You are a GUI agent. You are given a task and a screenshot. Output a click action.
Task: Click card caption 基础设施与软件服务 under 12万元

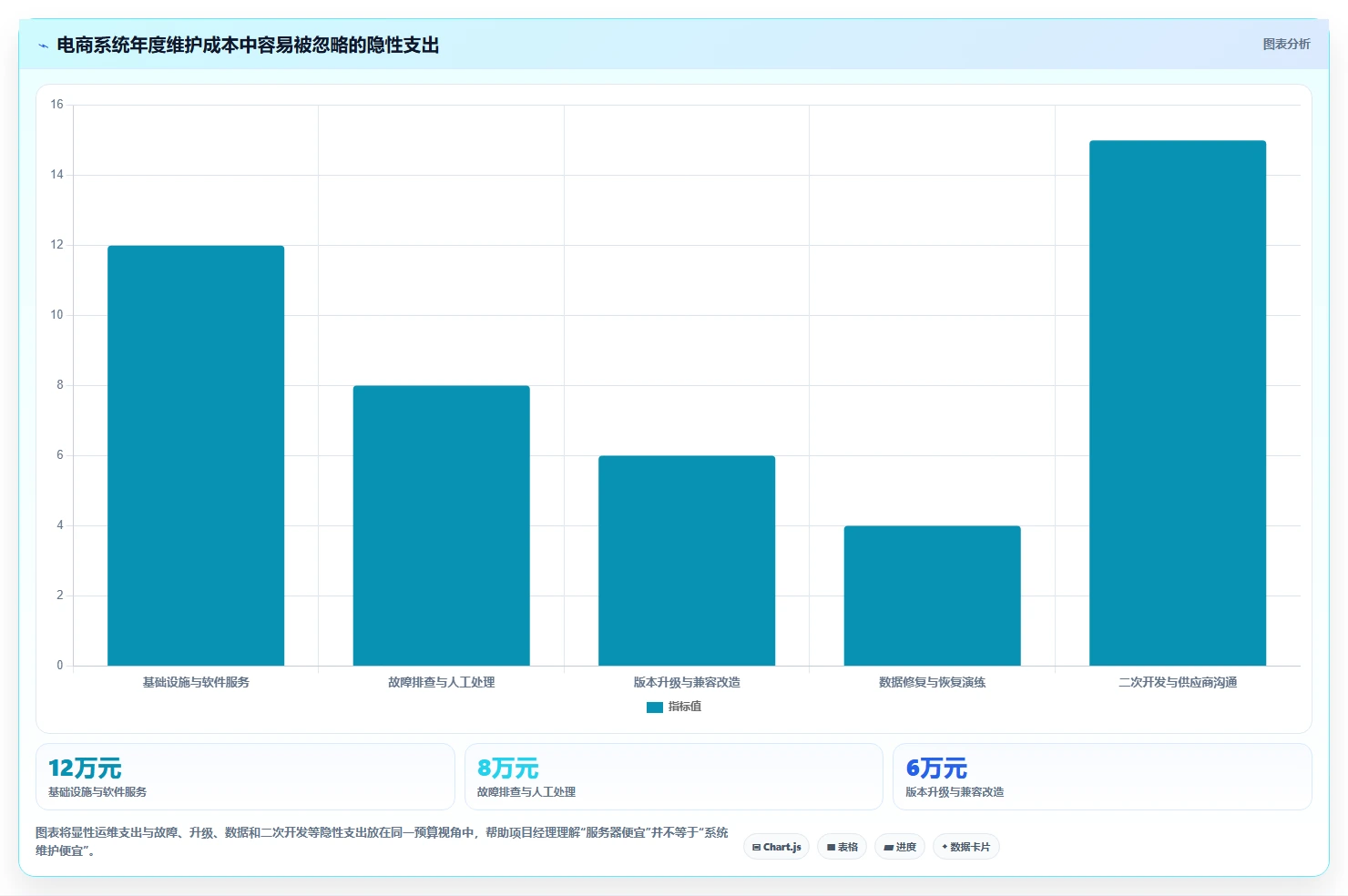tap(97, 792)
